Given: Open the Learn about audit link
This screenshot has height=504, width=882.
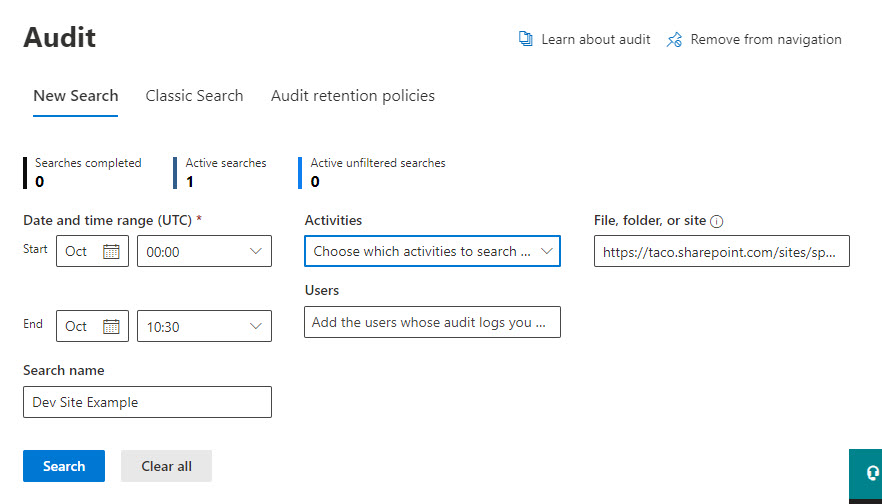Looking at the screenshot, I should tap(596, 39).
